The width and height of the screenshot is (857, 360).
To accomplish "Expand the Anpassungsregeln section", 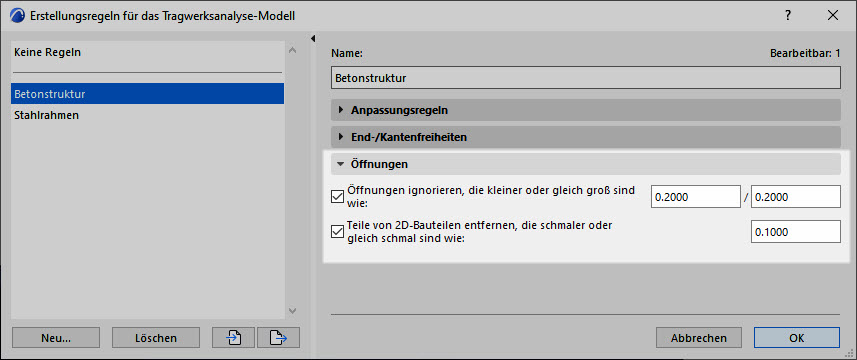I will click(x=585, y=110).
